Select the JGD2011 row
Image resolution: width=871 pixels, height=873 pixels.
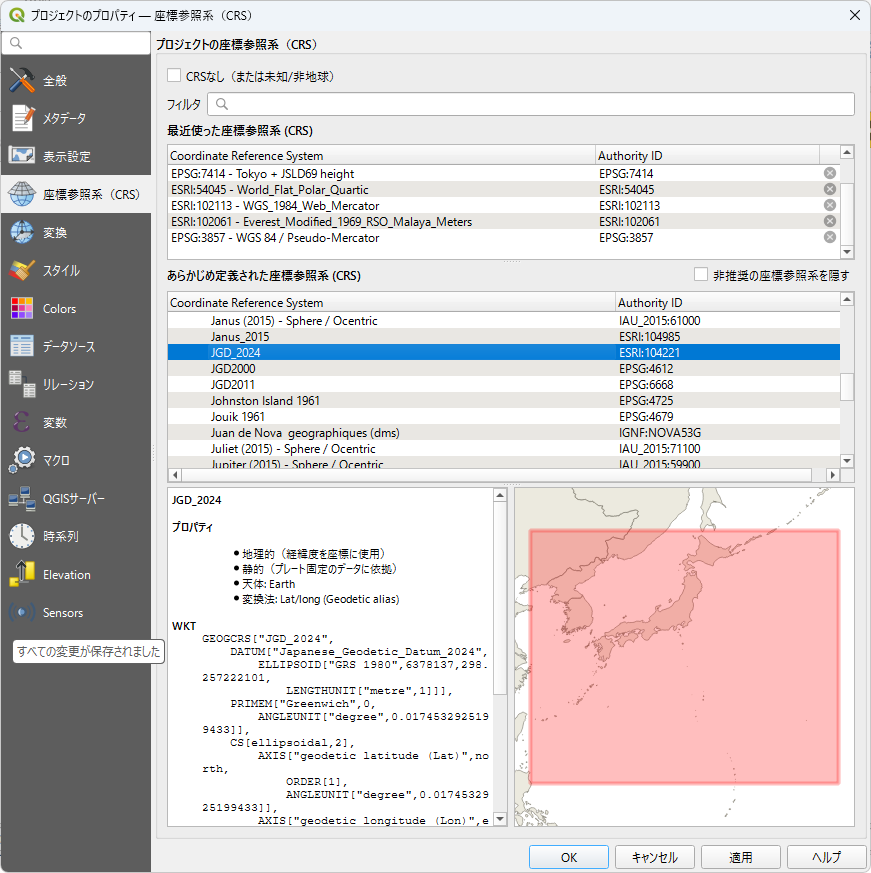click(504, 385)
